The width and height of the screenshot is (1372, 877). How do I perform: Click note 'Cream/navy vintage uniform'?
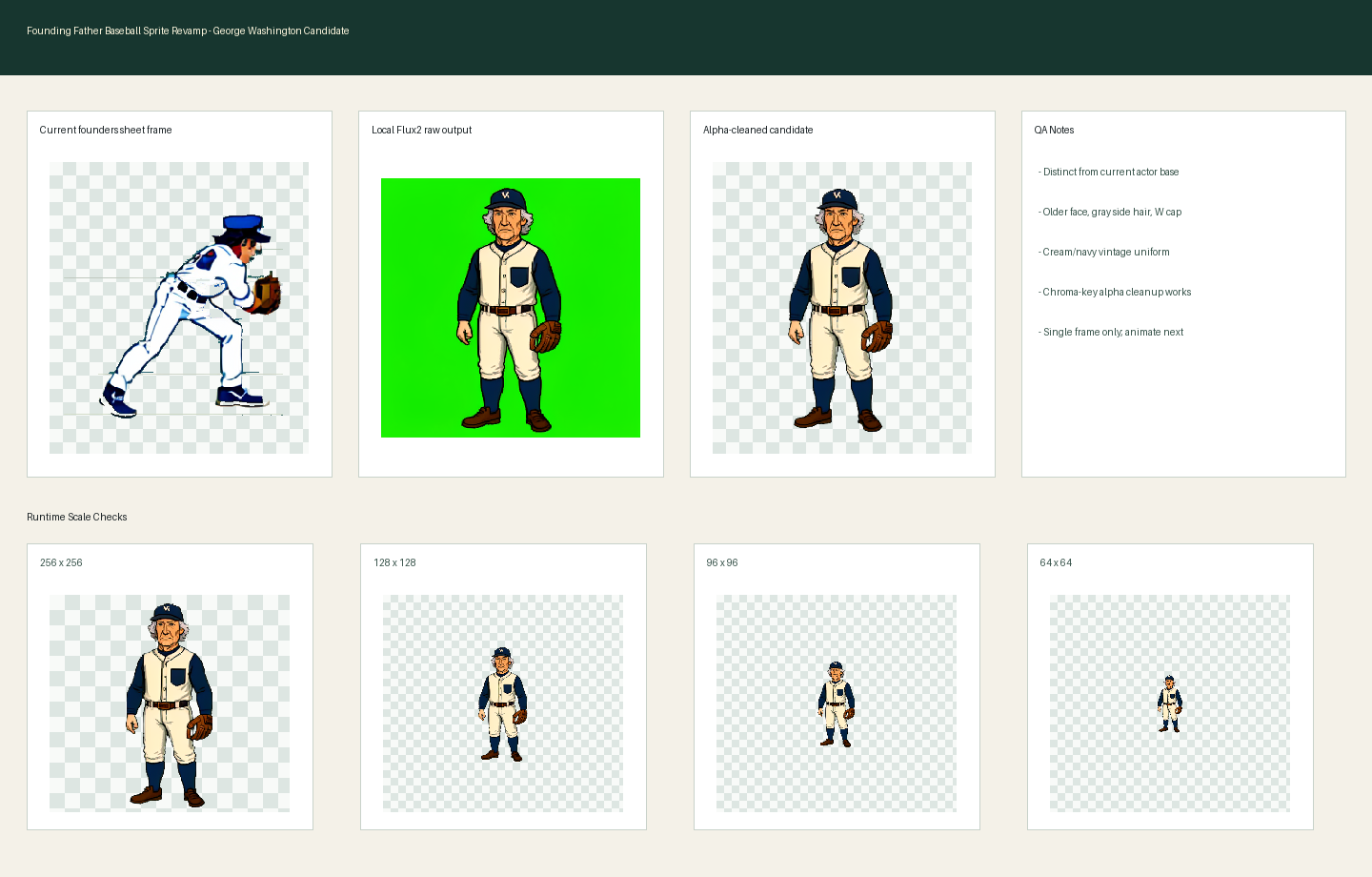(1104, 253)
